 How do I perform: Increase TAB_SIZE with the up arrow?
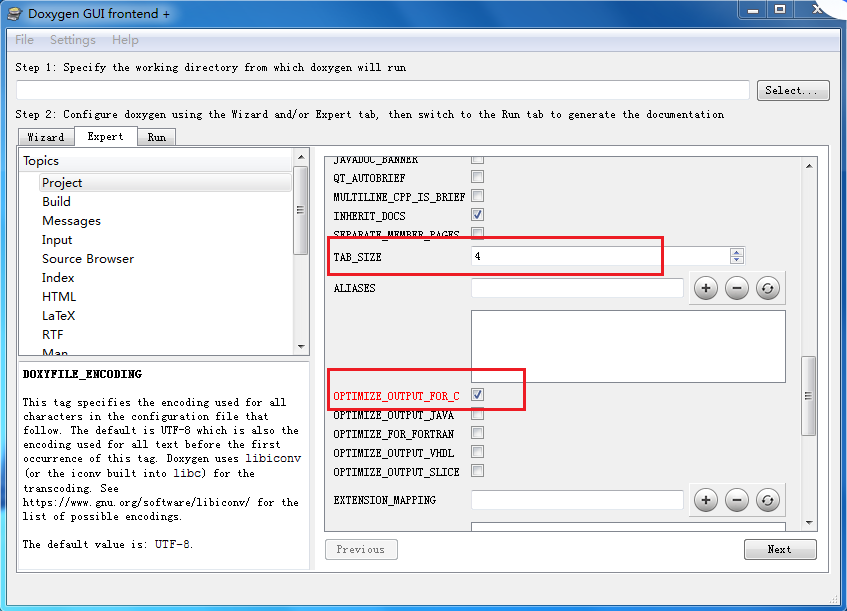737,252
